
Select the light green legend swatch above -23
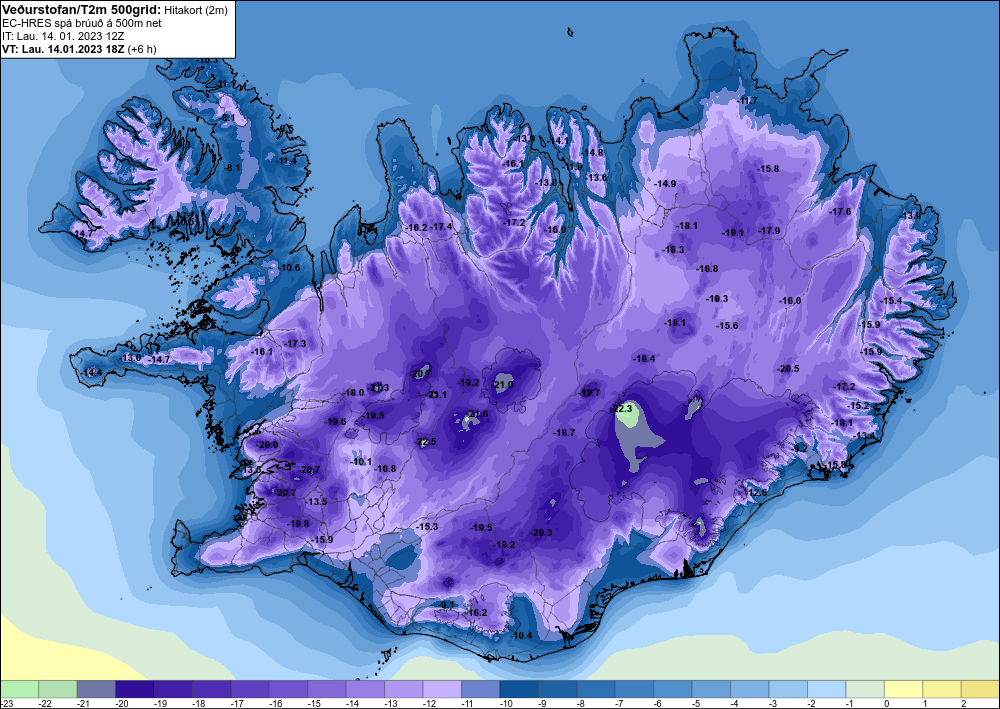19,689
